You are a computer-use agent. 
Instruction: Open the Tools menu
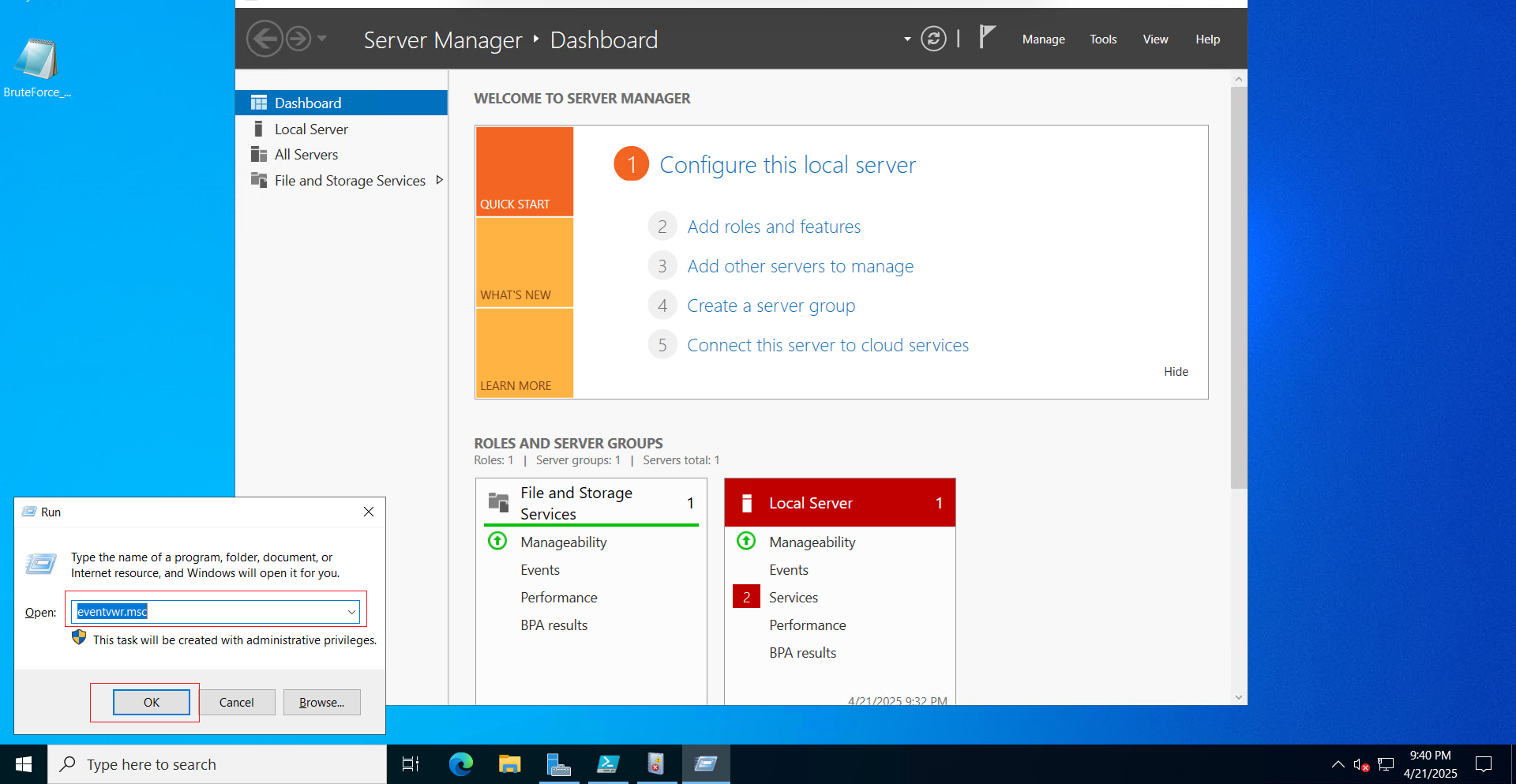point(1103,39)
